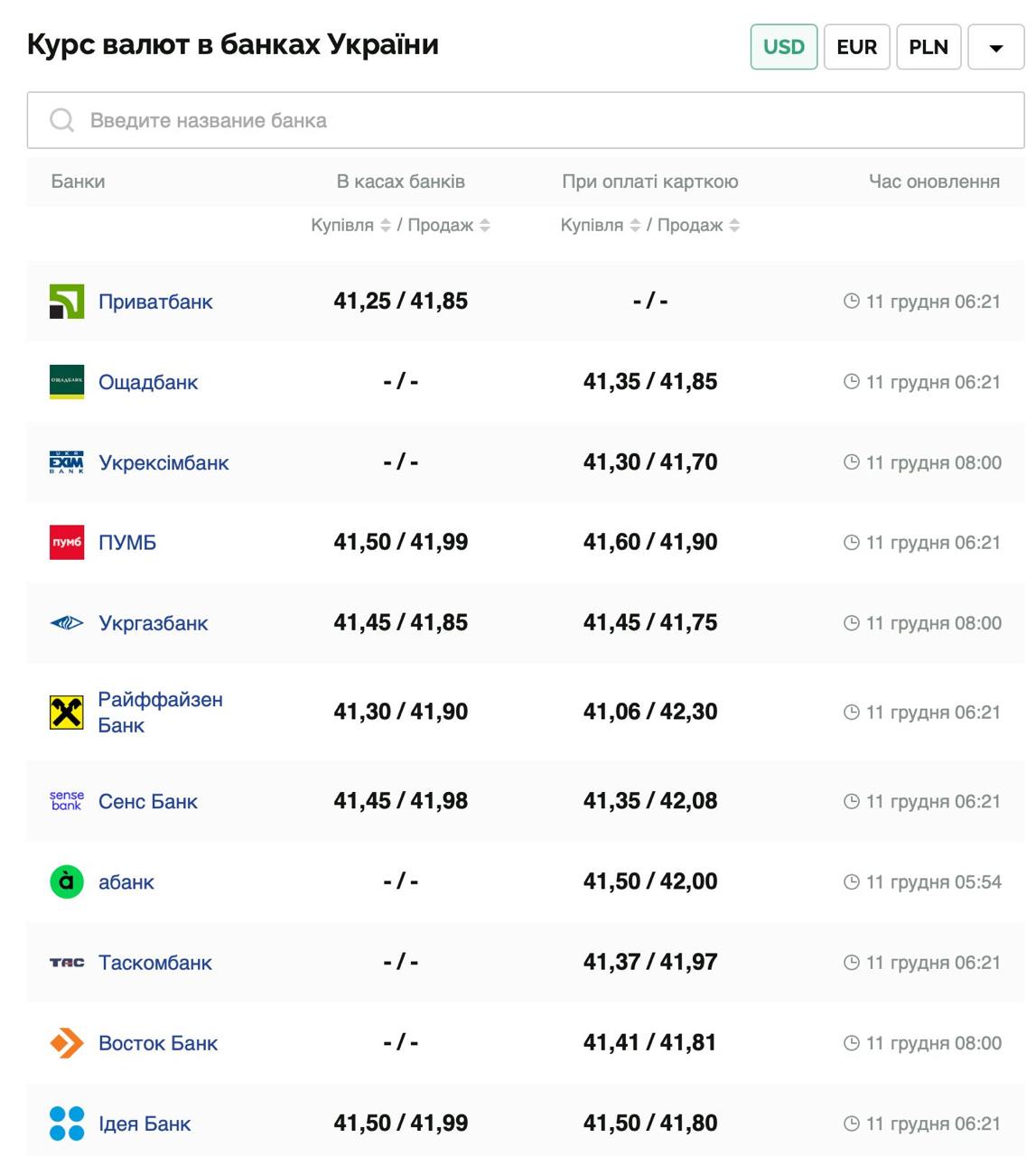This screenshot has height=1156, width=1036.
Task: Sort by card payment Продаж rate
Action: [734, 225]
